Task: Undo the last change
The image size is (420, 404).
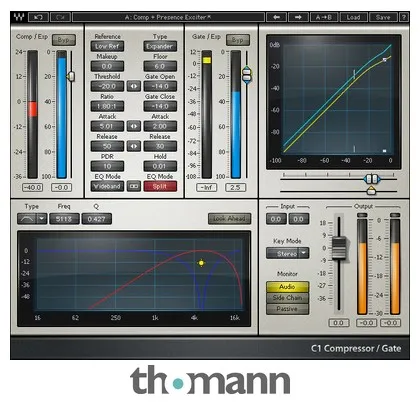Action: click(x=39, y=17)
